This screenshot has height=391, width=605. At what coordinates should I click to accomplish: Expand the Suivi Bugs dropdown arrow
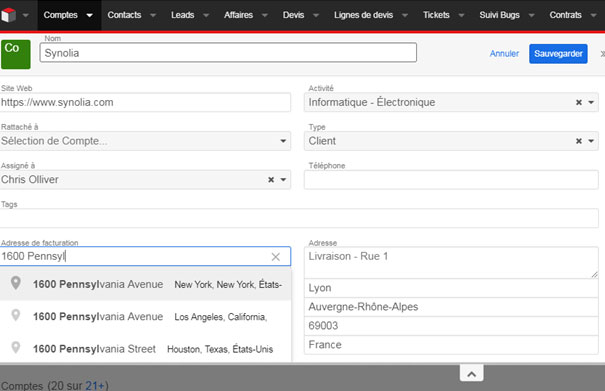point(531,15)
